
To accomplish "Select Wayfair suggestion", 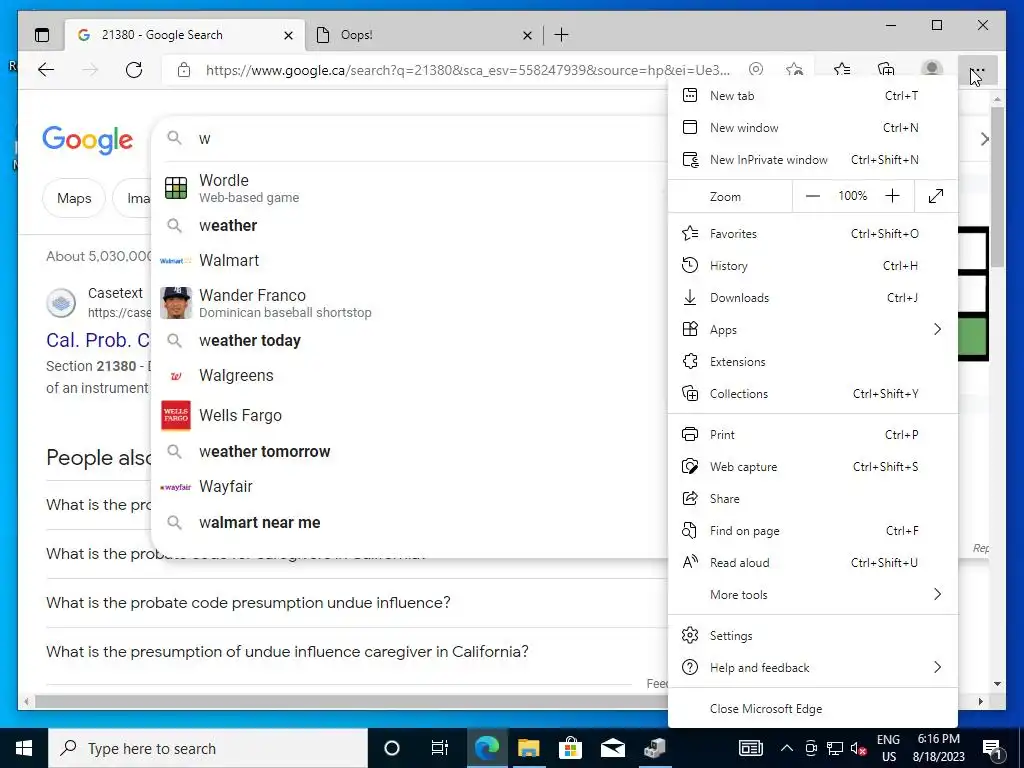I will coord(410,487).
